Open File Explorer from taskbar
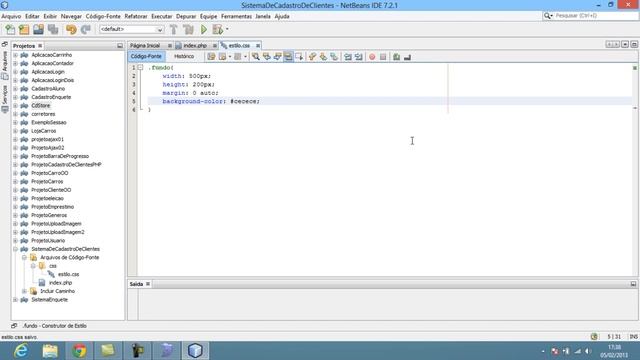This screenshot has width=640, height=360. (x=50, y=351)
